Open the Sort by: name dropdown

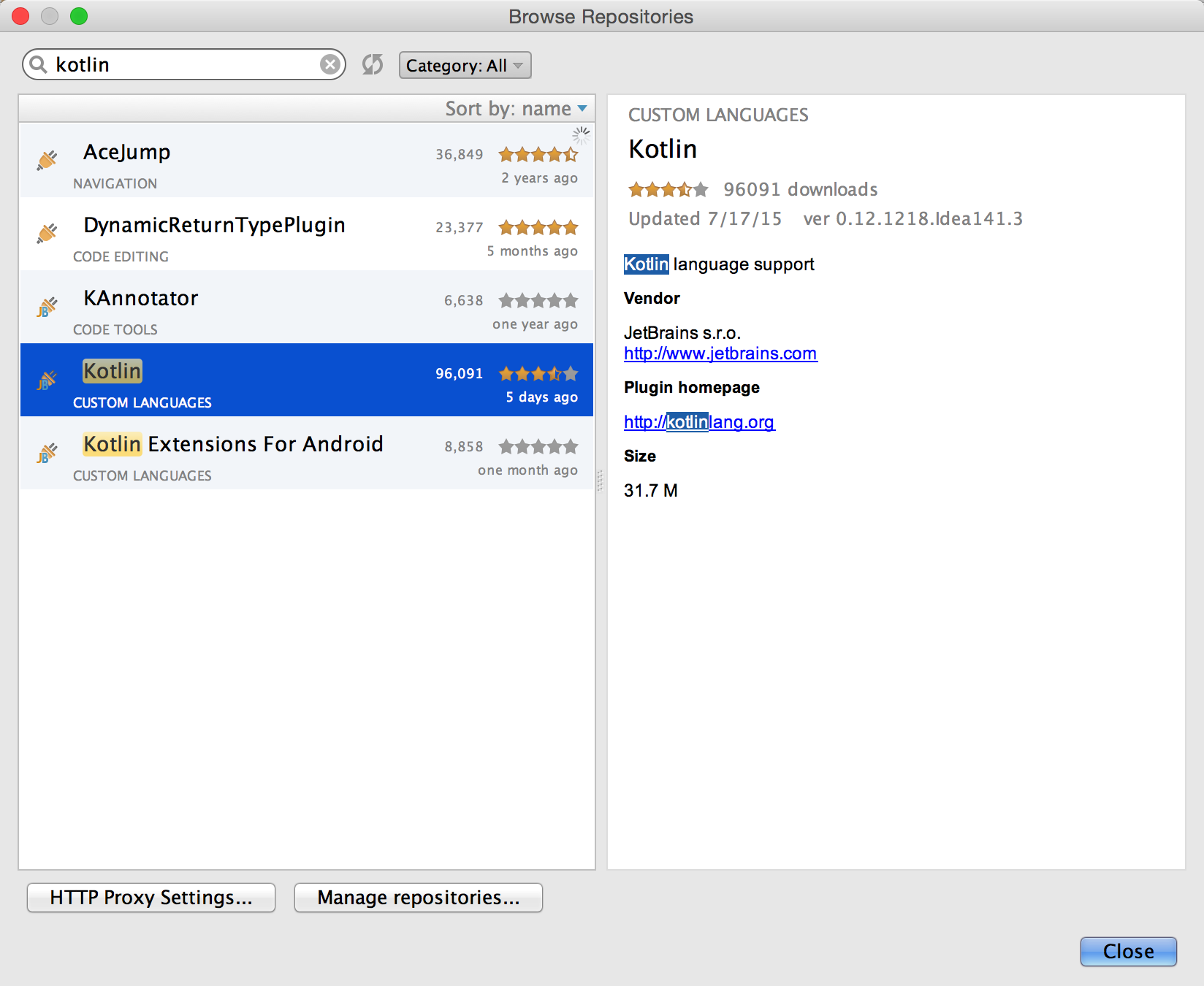(x=517, y=109)
